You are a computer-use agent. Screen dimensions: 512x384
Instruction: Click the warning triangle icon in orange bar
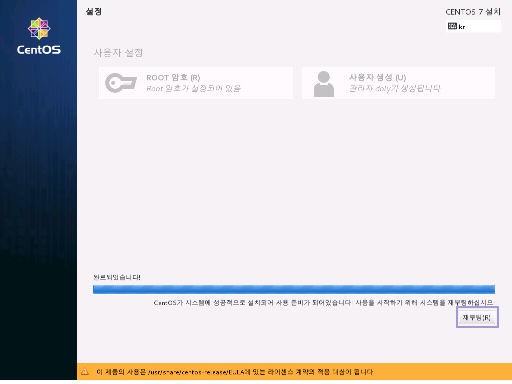[85, 372]
